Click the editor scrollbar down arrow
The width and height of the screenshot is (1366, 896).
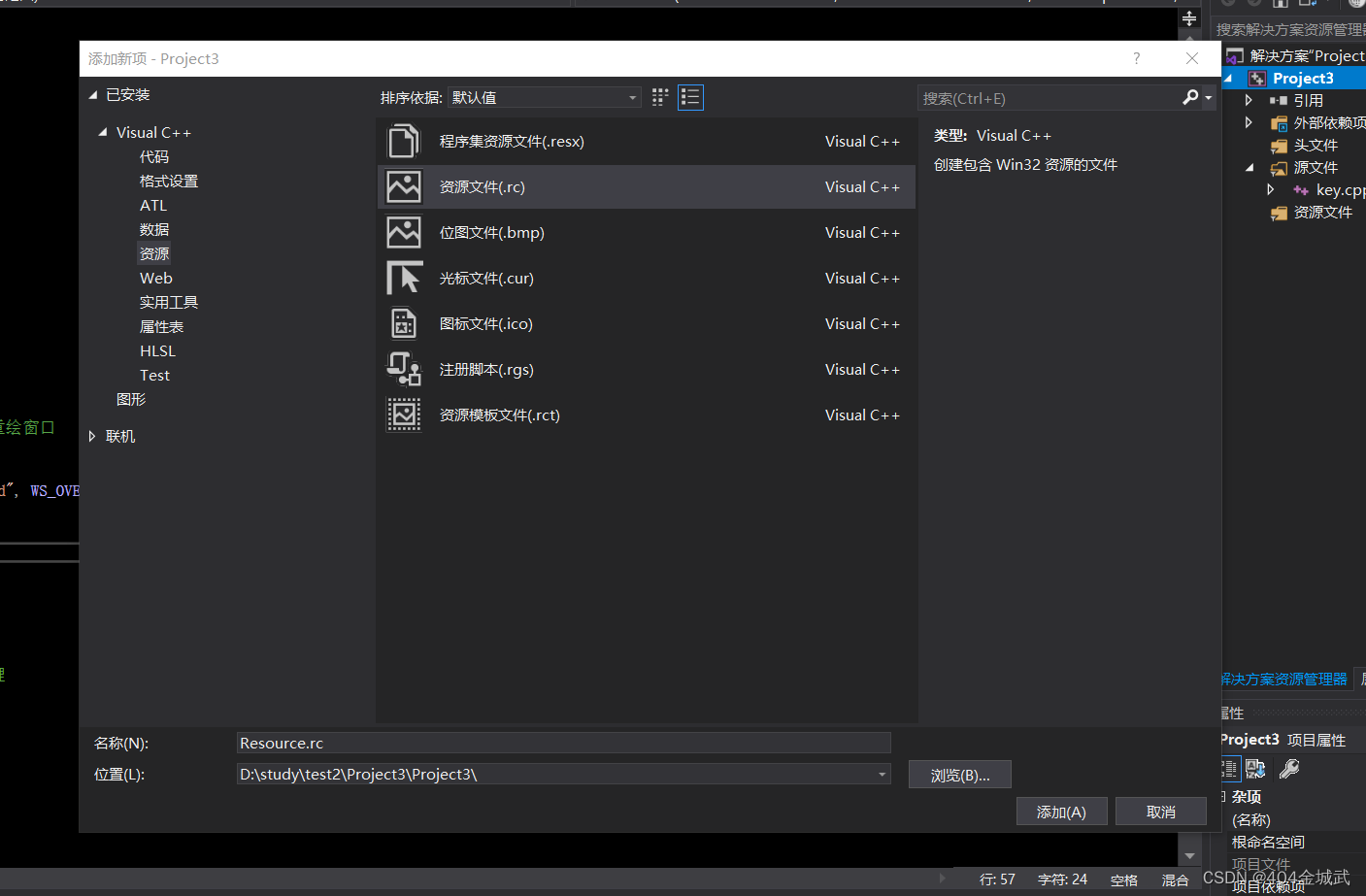tap(1189, 856)
